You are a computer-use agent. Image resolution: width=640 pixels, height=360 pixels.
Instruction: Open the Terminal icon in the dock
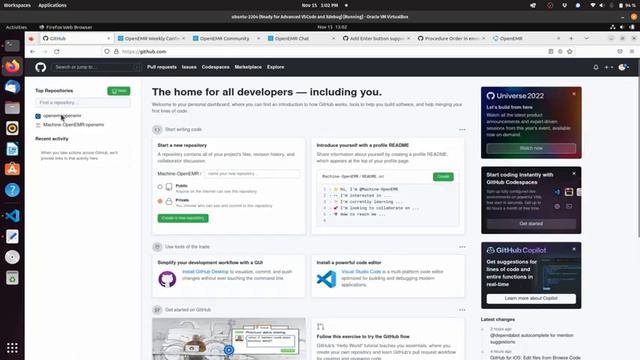tap(12, 45)
